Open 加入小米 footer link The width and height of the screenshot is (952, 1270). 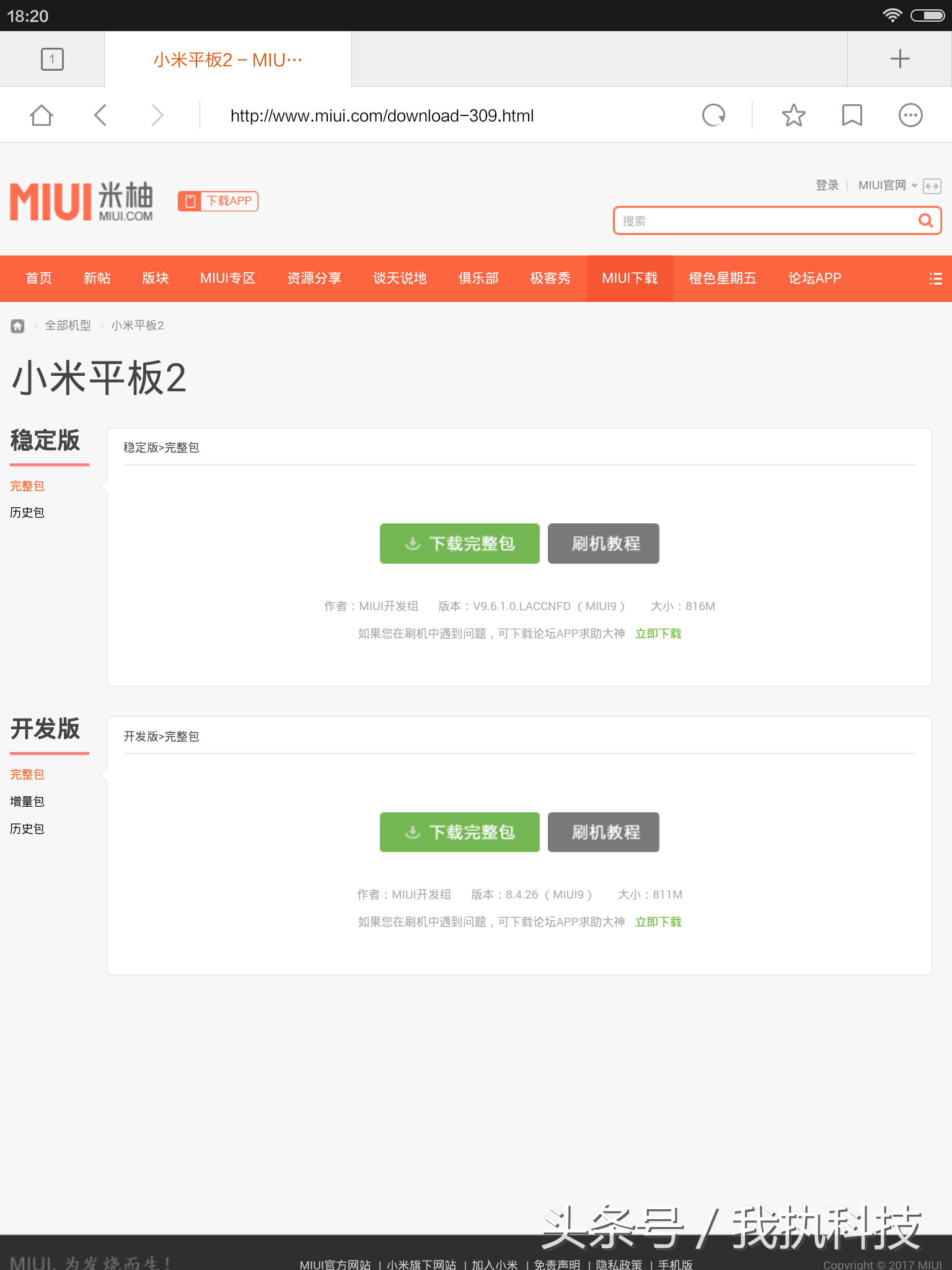[495, 1264]
